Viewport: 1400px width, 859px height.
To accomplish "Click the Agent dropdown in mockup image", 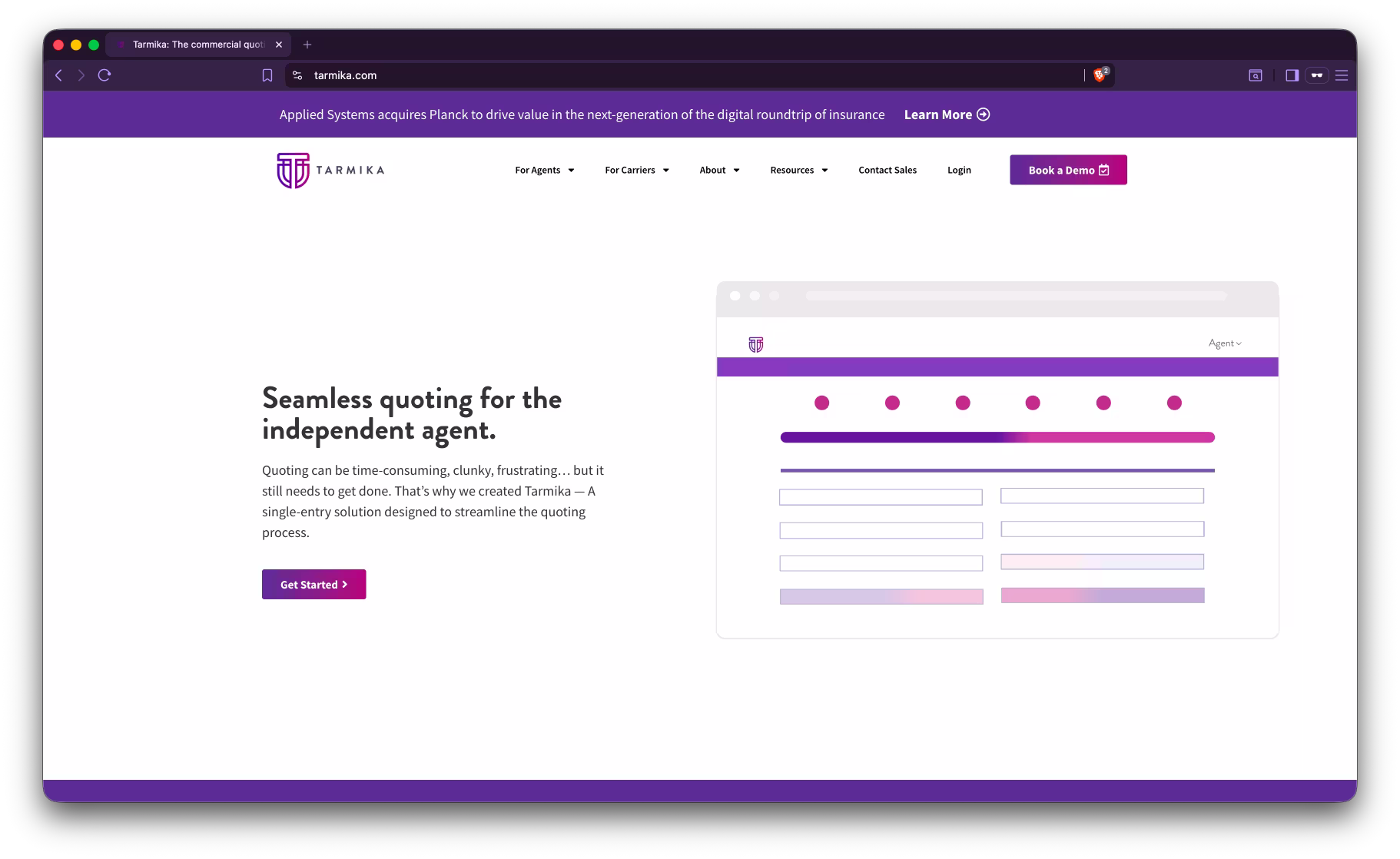I will point(1225,343).
